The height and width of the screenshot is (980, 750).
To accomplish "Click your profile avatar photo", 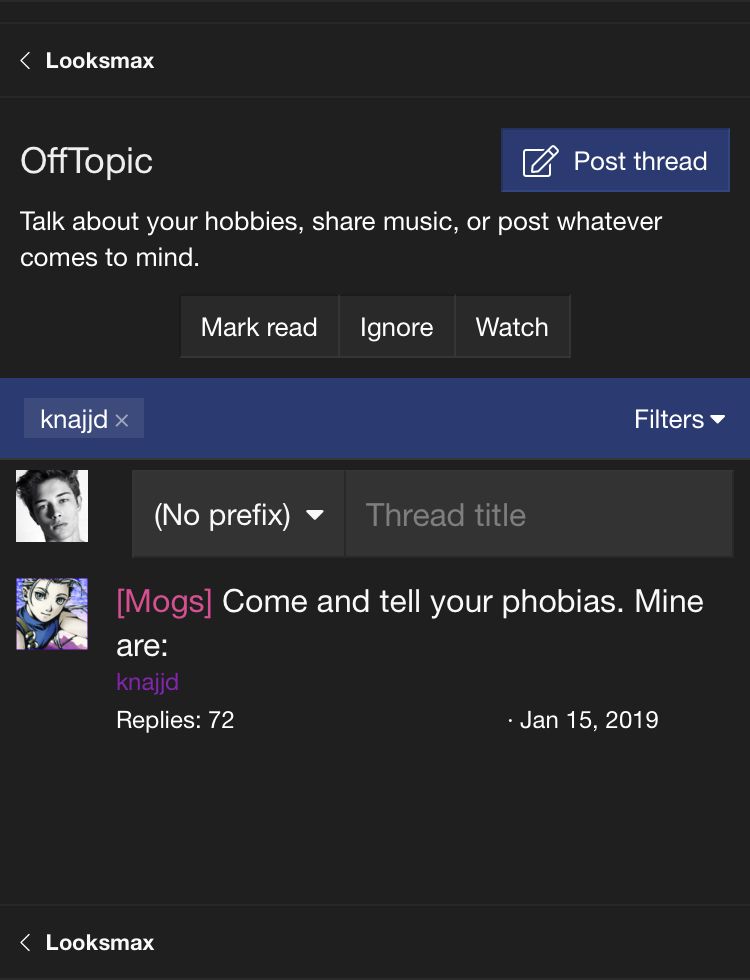I will tap(52, 506).
